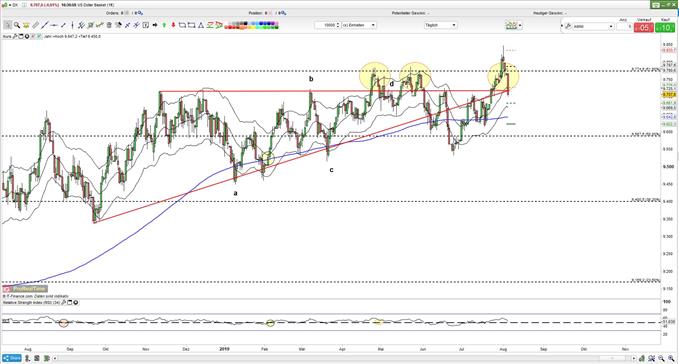This screenshot has height=364, width=679.
Task: Click the green window mode icon top right
Action: click(657, 5)
